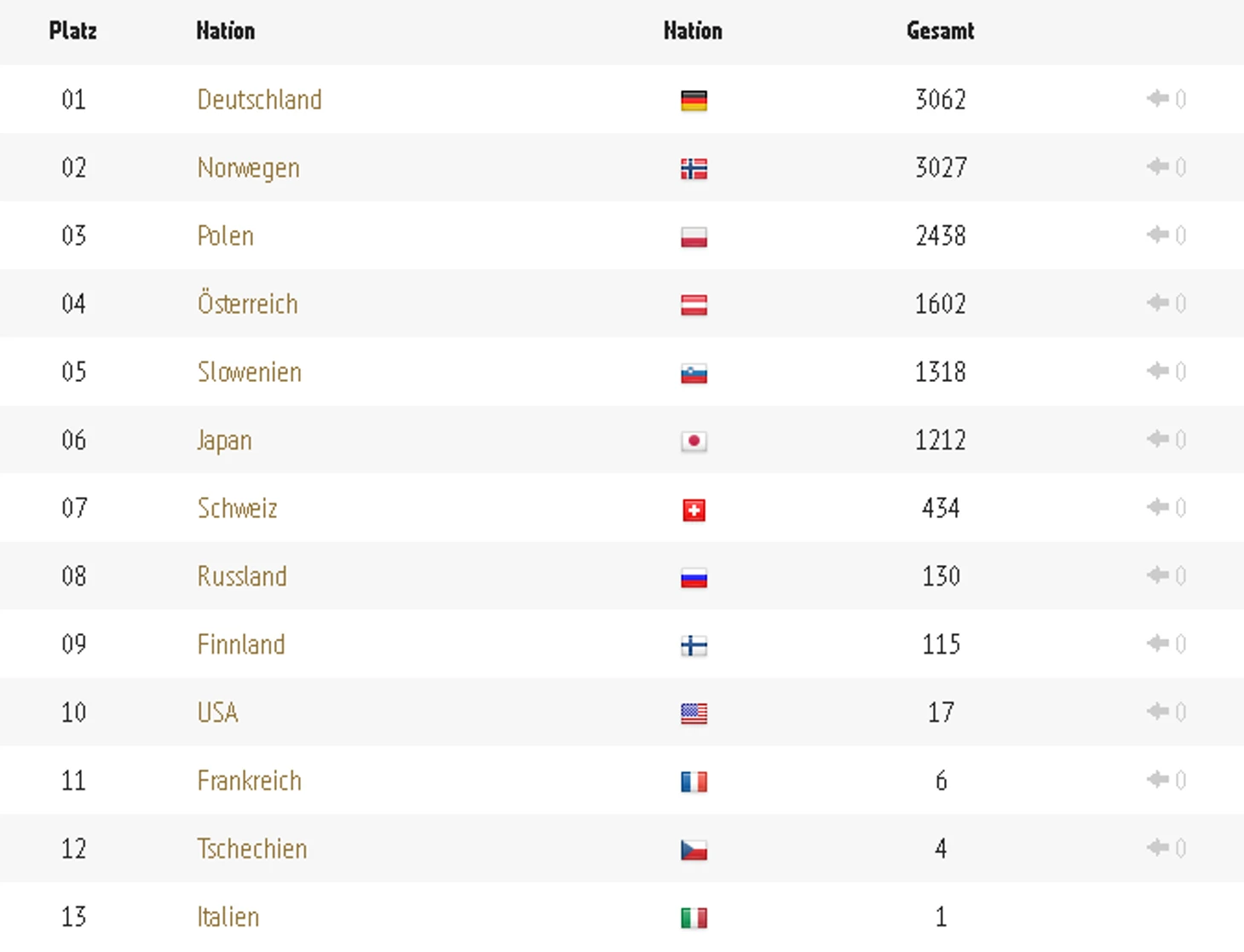Click the Japanese flag icon
1244x952 pixels.
(694, 441)
